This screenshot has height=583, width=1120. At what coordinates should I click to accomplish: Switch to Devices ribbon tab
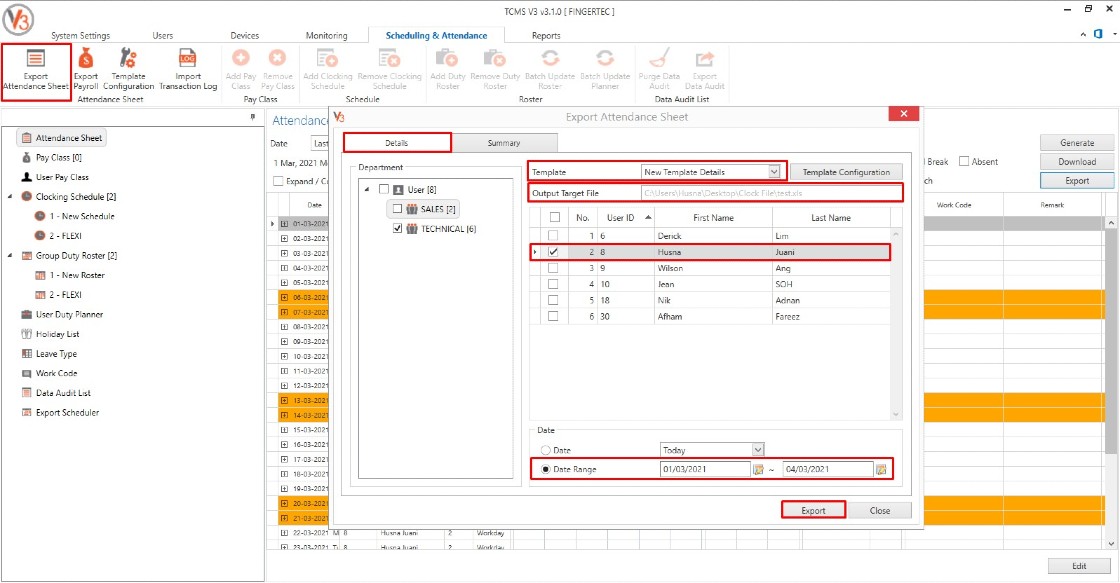tap(244, 35)
